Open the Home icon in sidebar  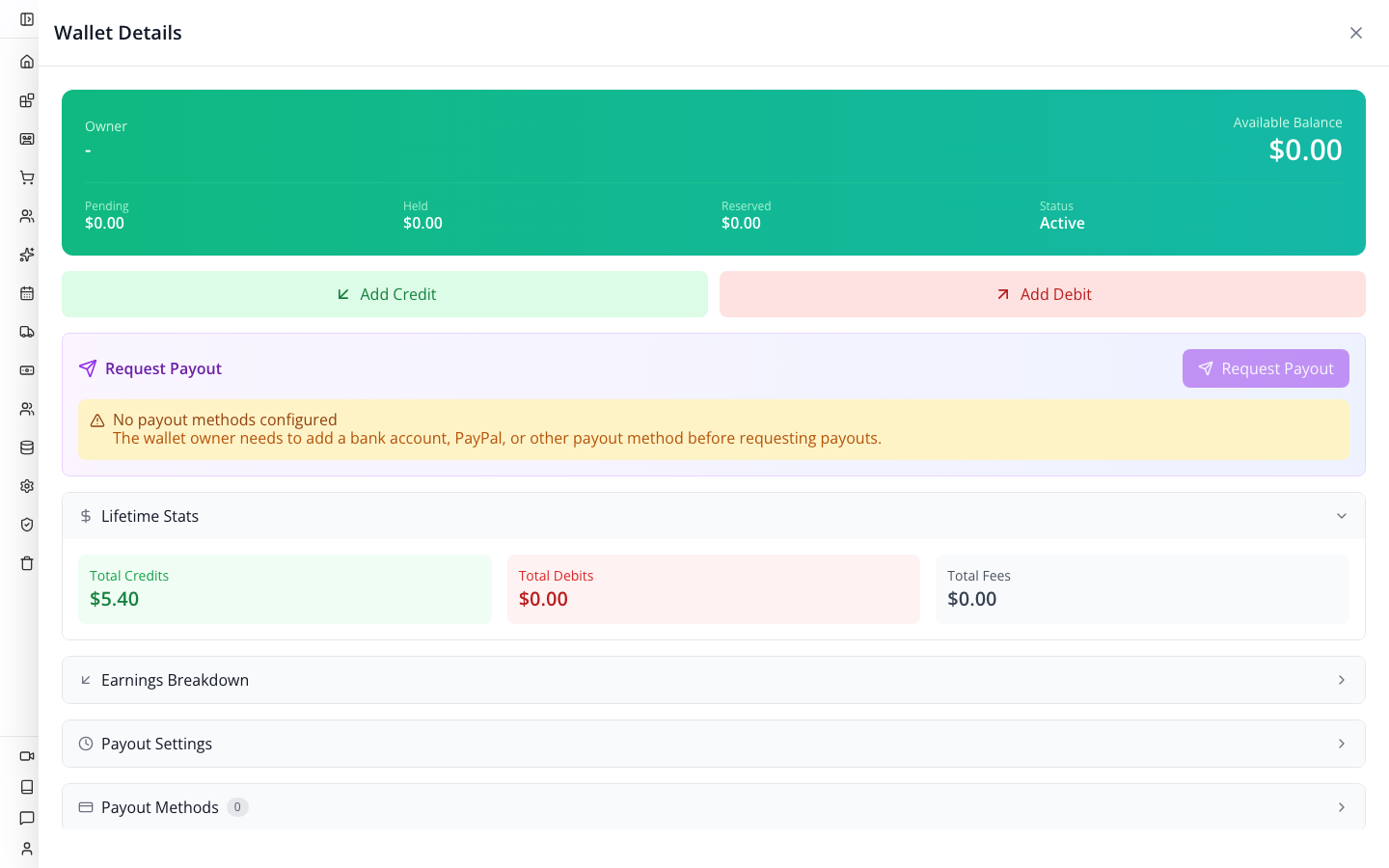(x=27, y=62)
